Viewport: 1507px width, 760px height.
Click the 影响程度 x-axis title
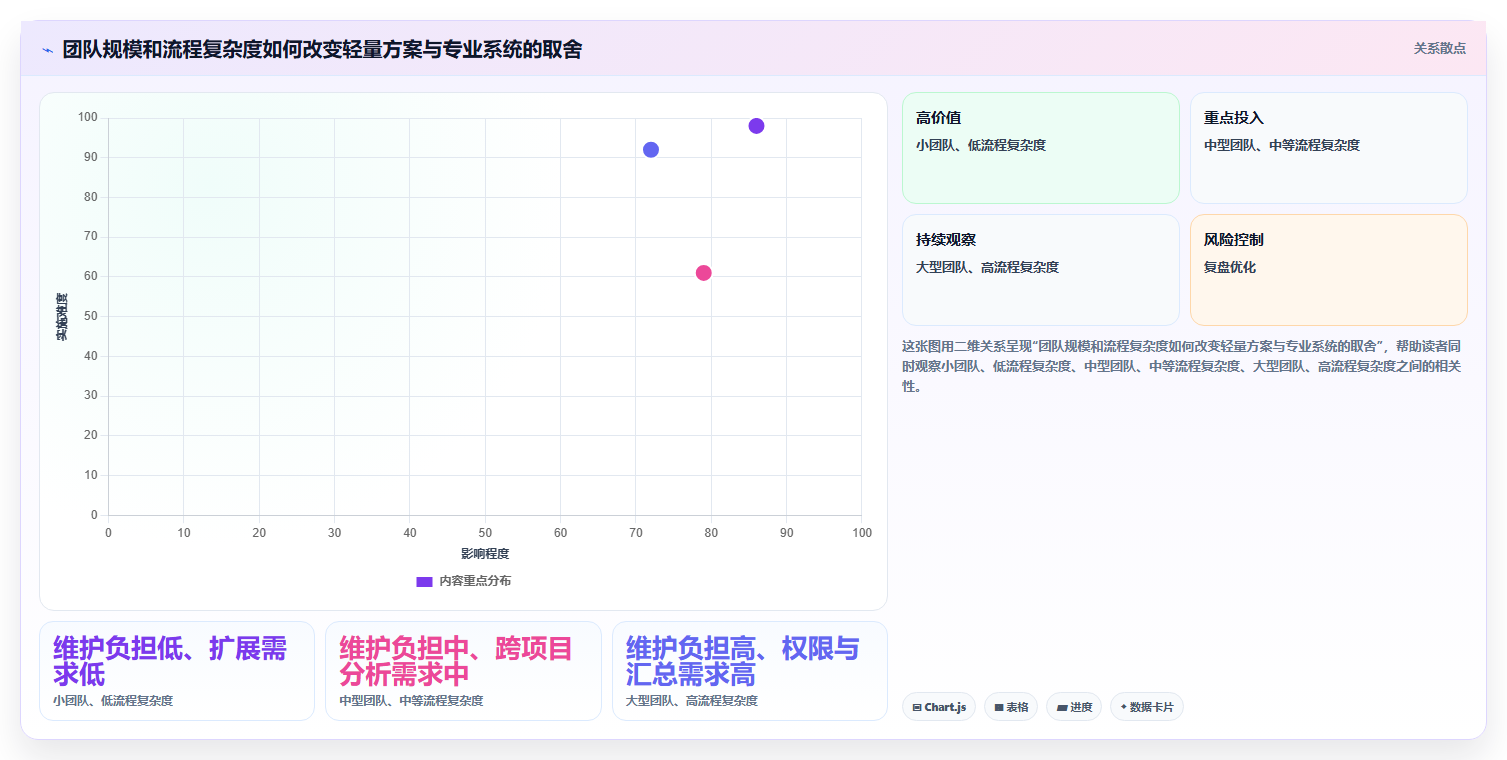485,554
